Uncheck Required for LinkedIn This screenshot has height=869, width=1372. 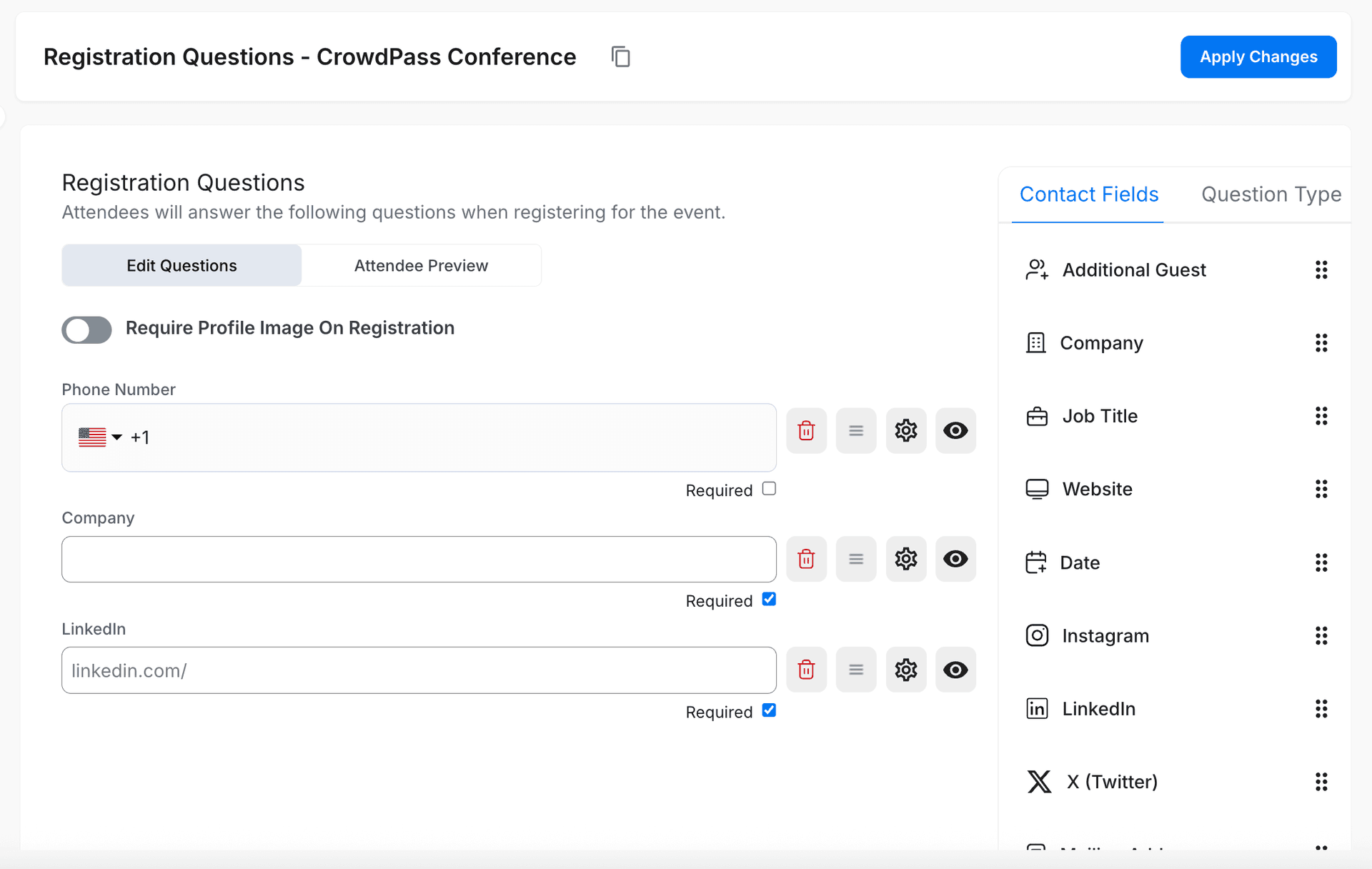pos(769,710)
